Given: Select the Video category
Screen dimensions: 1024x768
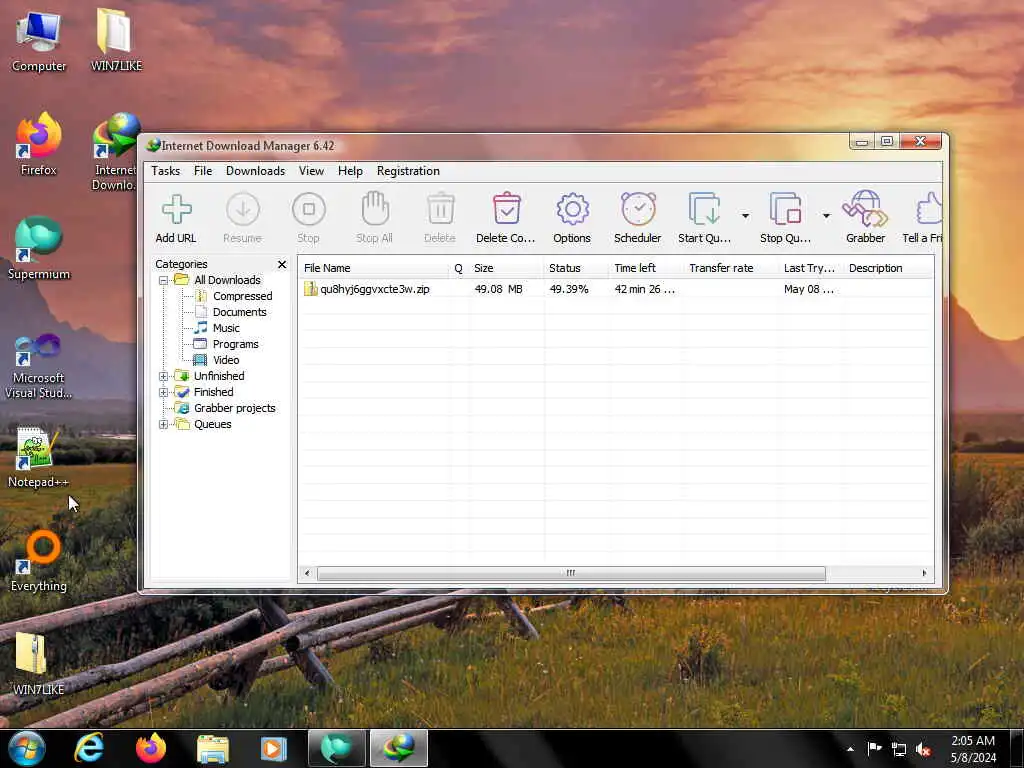Looking at the screenshot, I should [226, 360].
